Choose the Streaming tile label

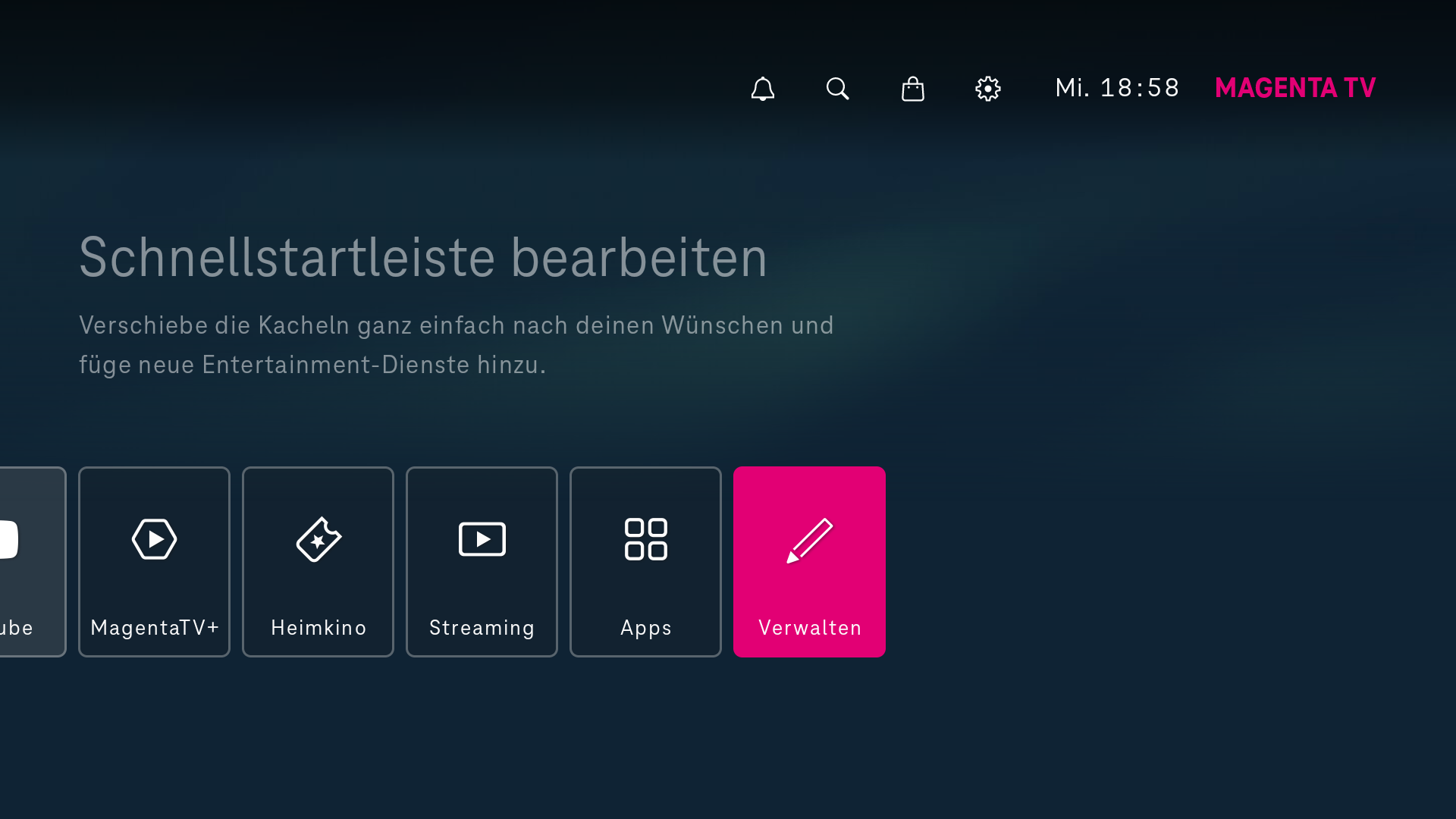(x=482, y=628)
